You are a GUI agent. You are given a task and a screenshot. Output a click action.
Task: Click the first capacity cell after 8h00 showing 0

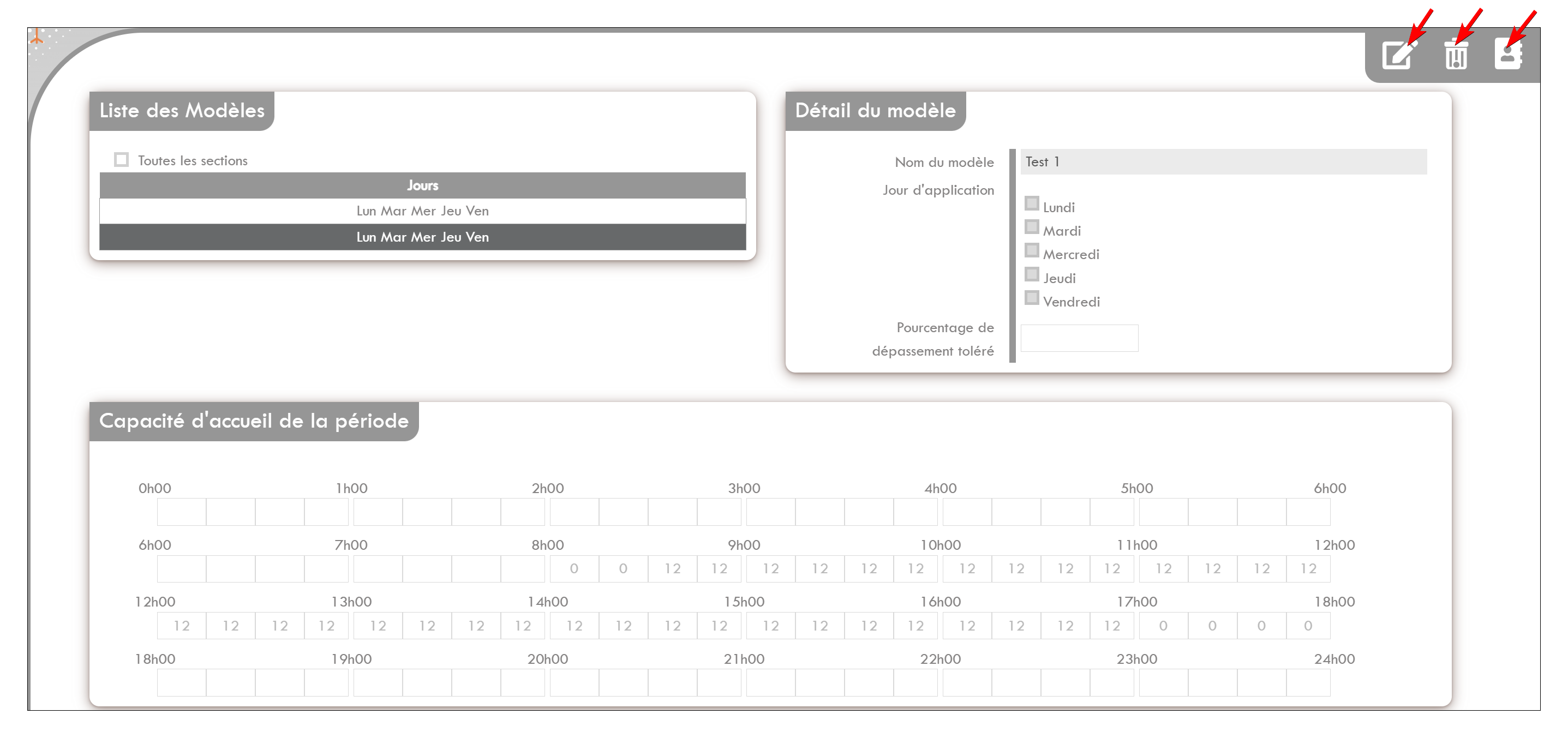tap(574, 569)
